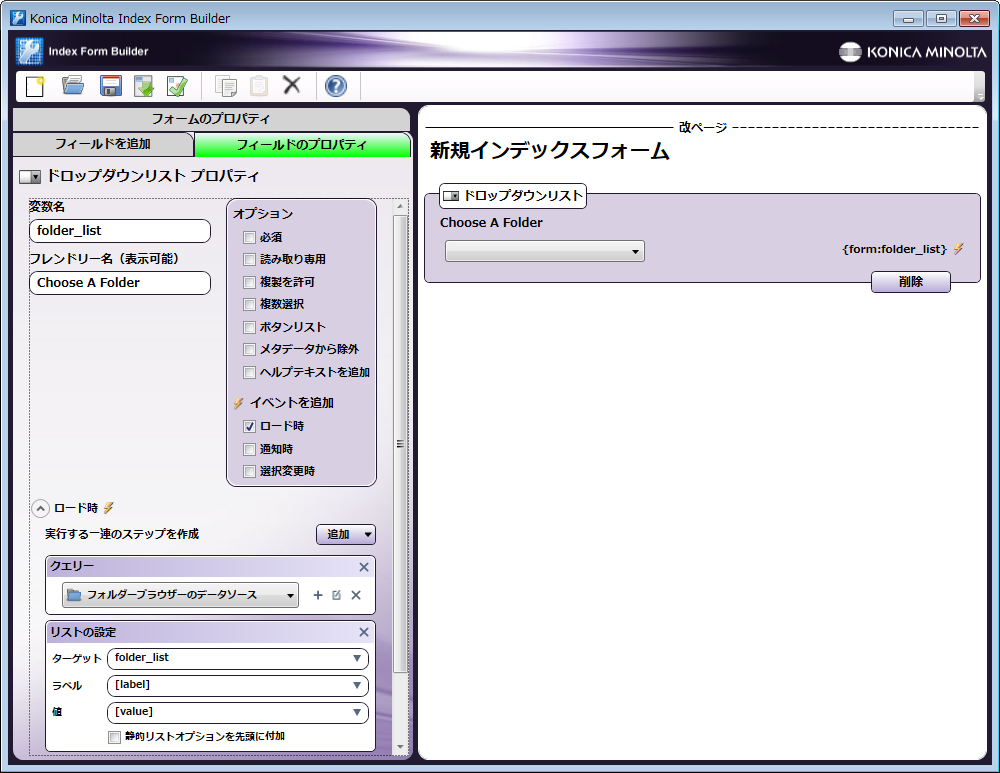The height and width of the screenshot is (773, 1000).
Task: Enable 複数選択 checkbox
Action: pos(249,305)
